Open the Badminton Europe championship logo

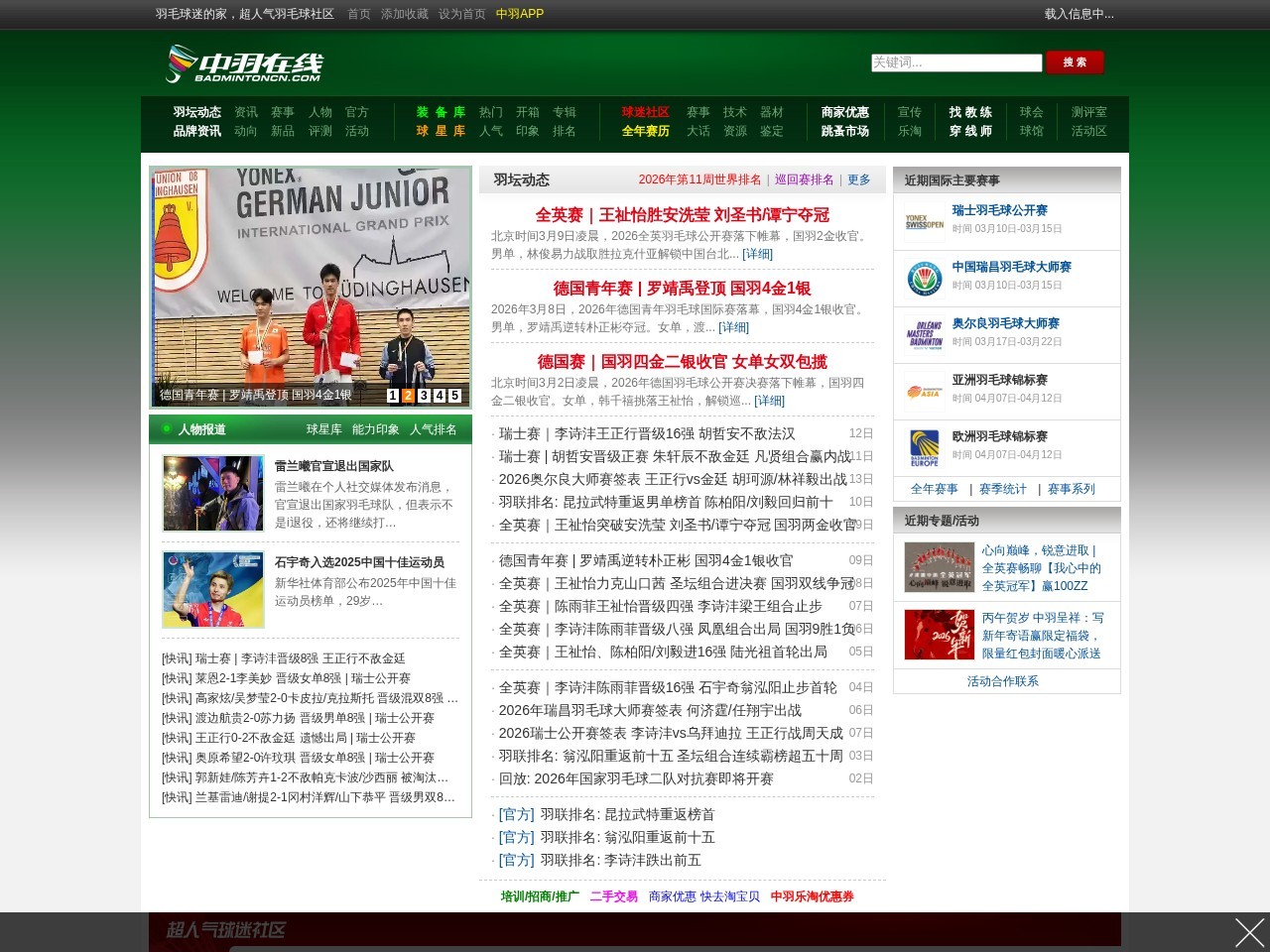pyautogui.click(x=924, y=448)
